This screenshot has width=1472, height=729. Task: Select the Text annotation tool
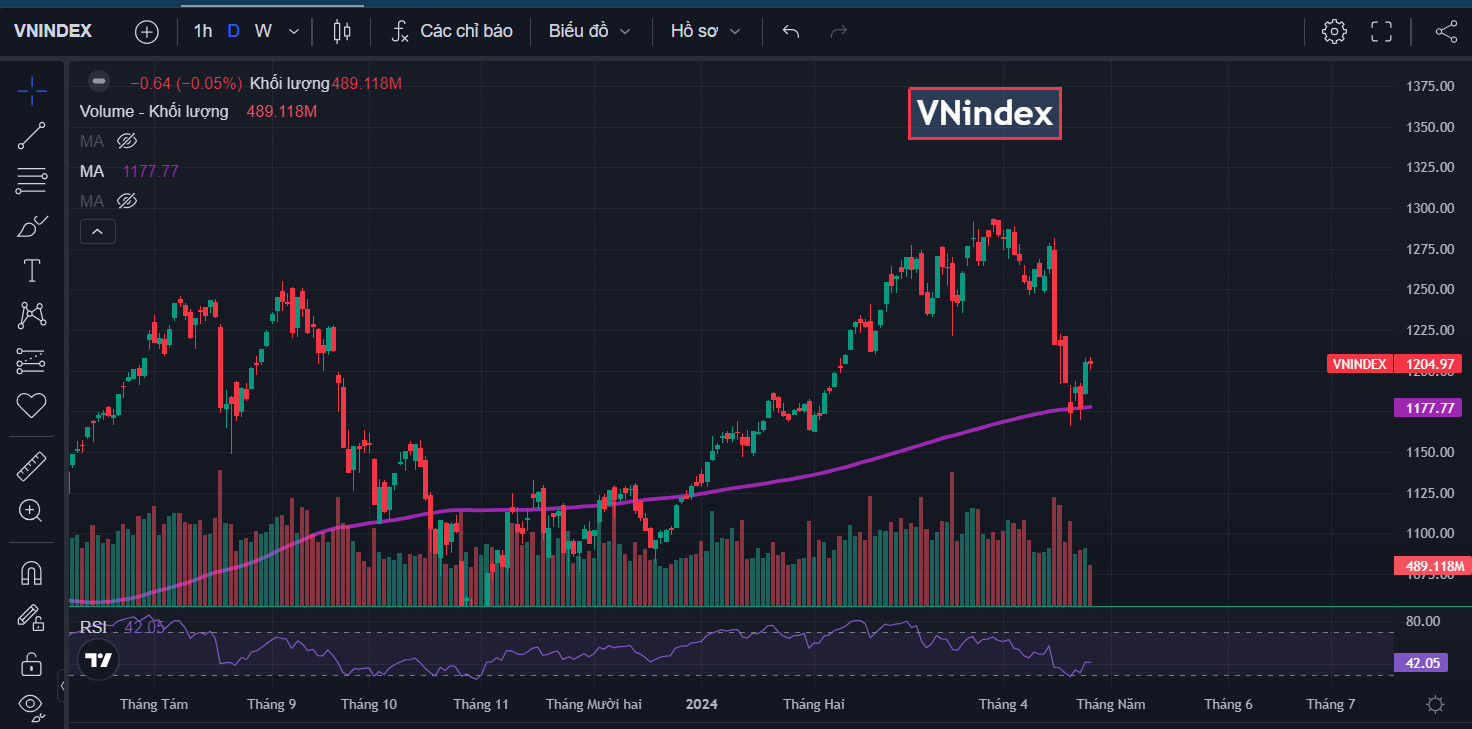pos(32,270)
